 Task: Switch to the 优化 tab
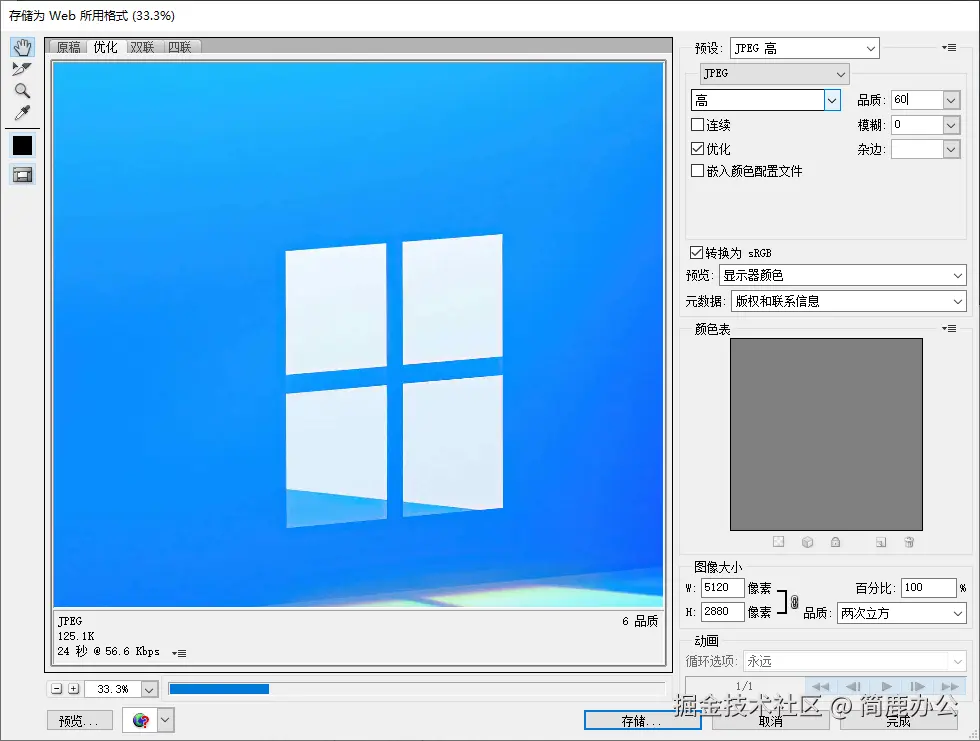[106, 47]
